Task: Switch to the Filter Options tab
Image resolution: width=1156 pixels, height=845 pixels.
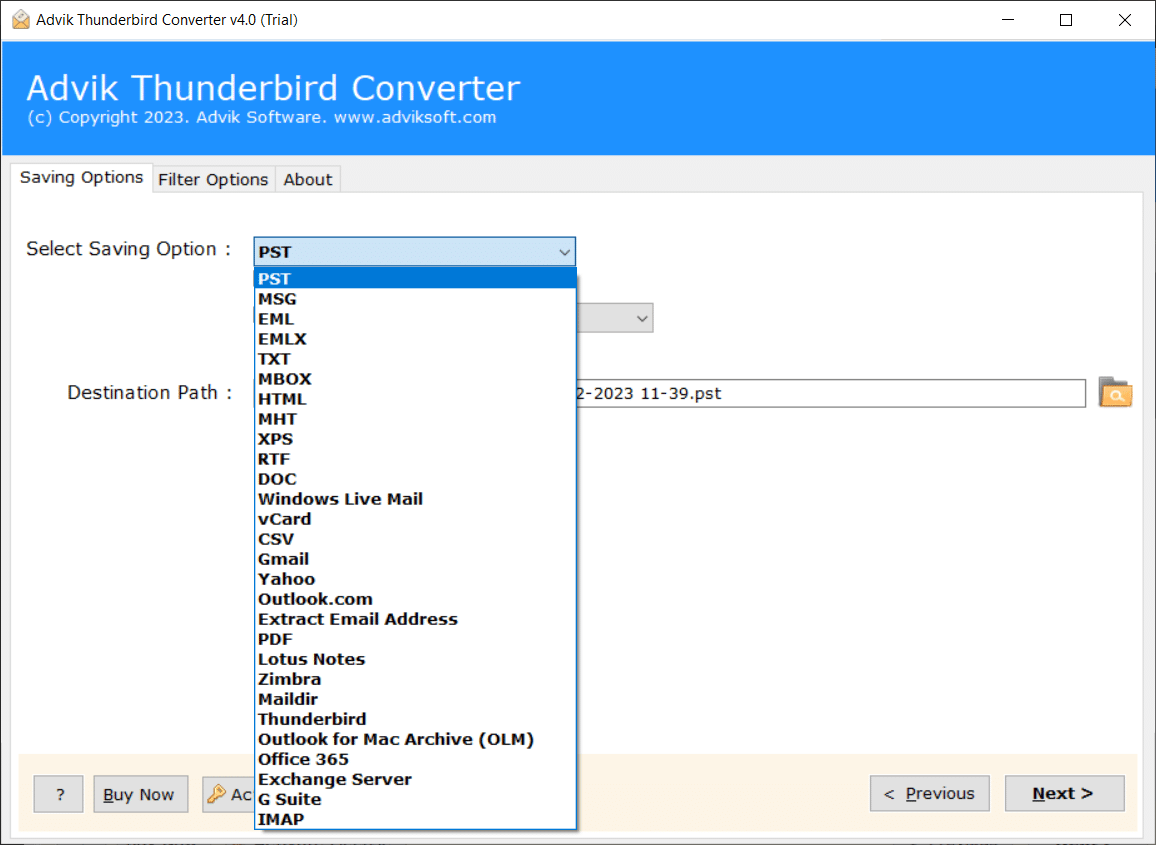Action: pos(213,179)
